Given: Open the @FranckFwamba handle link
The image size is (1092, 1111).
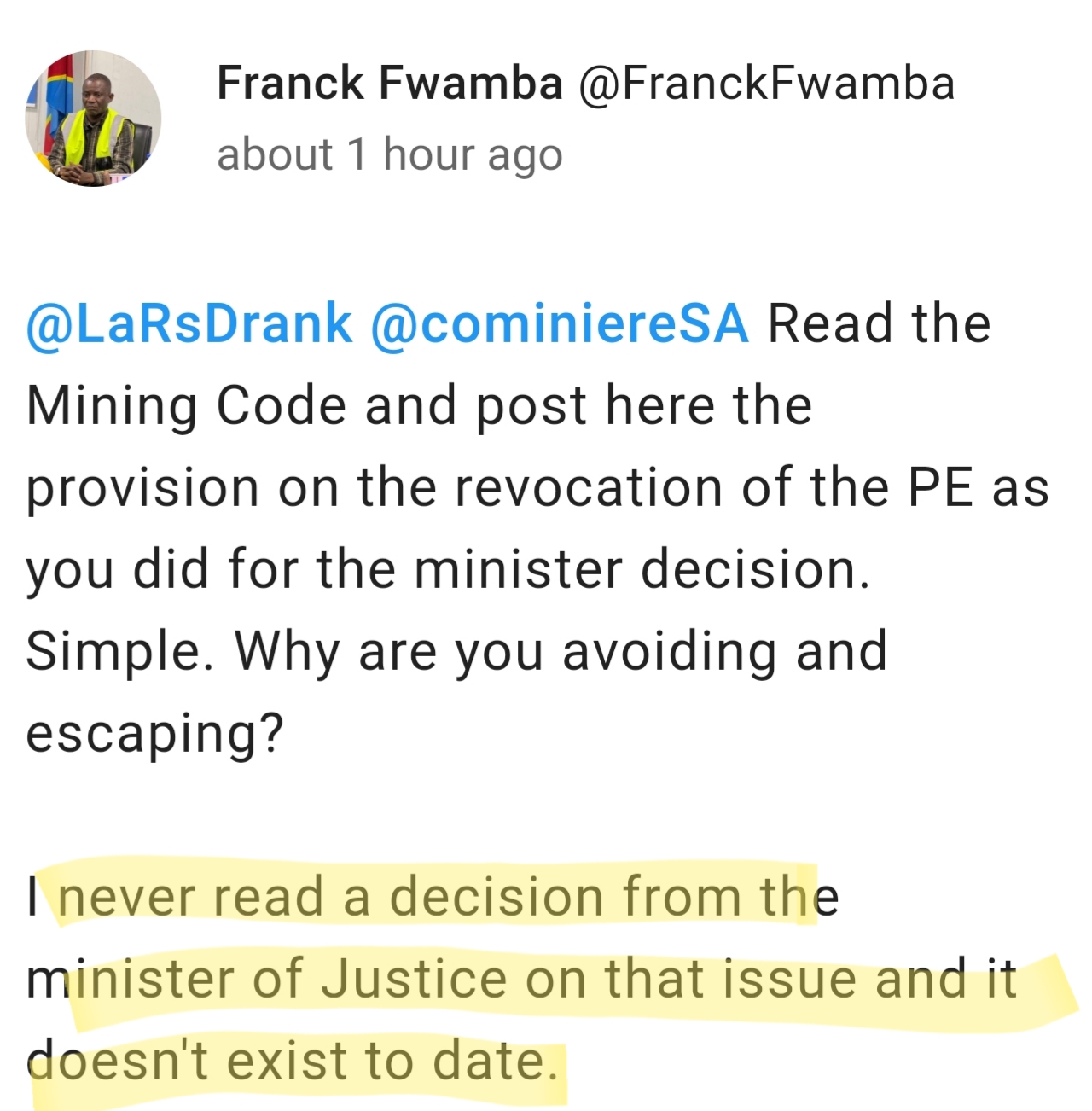Looking at the screenshot, I should point(766,84).
